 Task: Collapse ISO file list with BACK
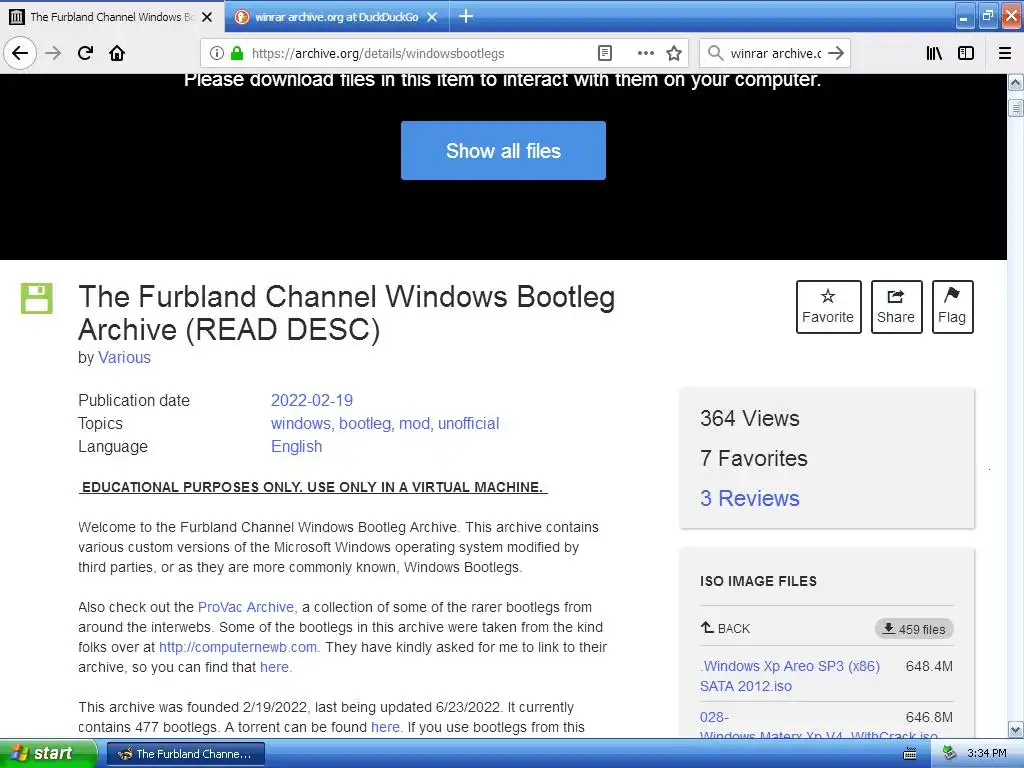tap(726, 628)
